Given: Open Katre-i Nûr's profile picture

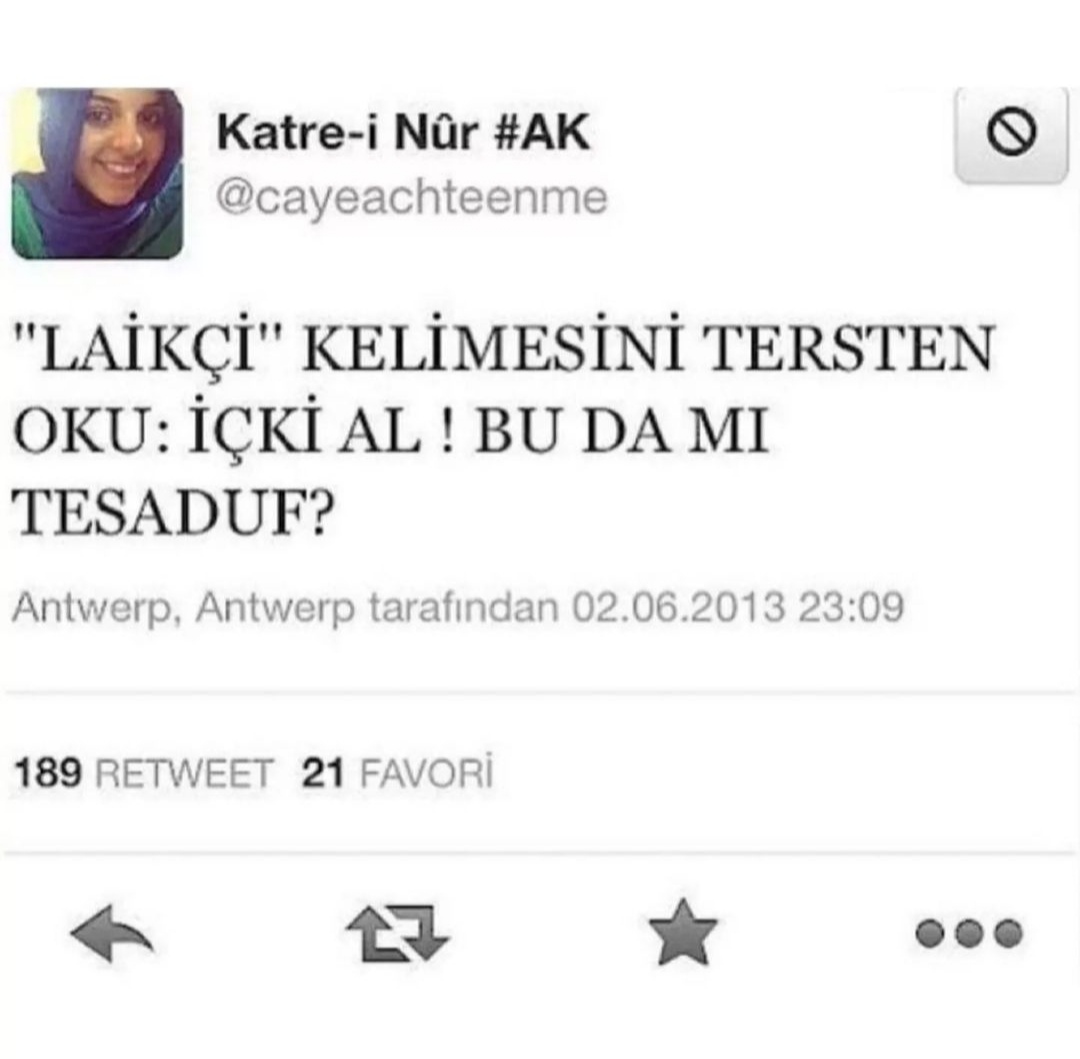Looking at the screenshot, I should 98,174.
